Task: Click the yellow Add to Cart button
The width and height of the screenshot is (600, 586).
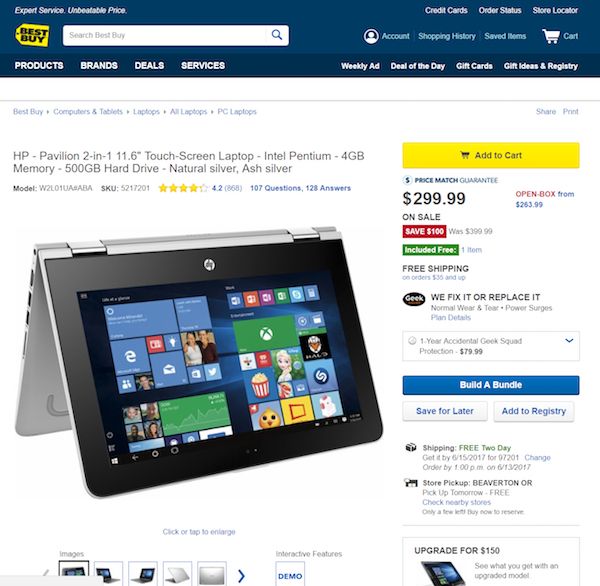Action: tap(491, 155)
